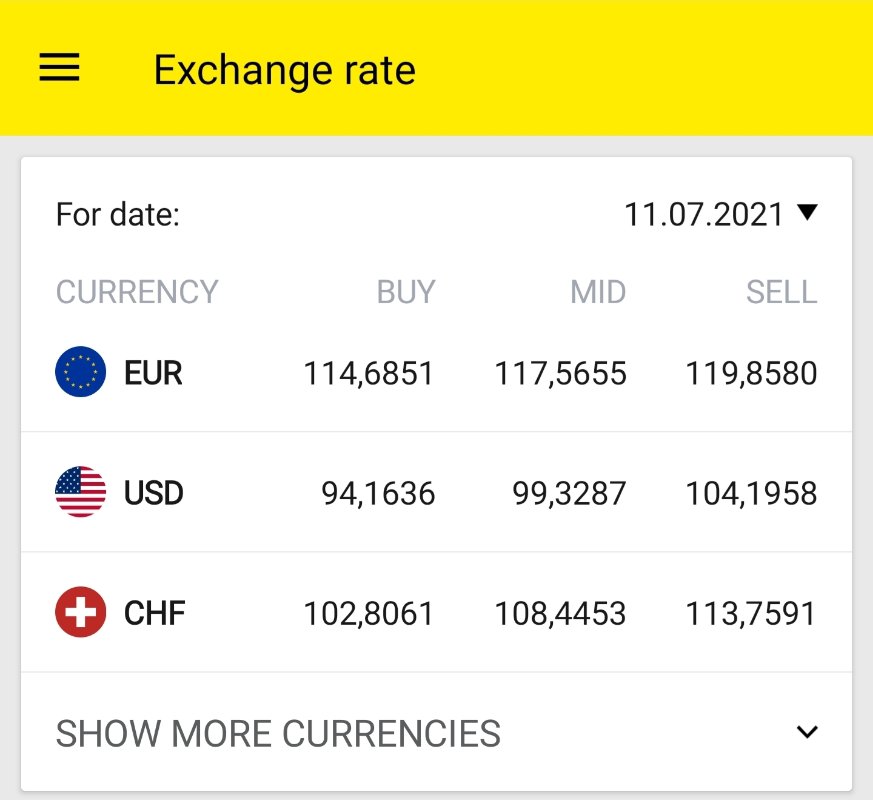Screen dimensions: 873x800
Task: Click the SELL column header
Action: pyautogui.click(x=781, y=292)
